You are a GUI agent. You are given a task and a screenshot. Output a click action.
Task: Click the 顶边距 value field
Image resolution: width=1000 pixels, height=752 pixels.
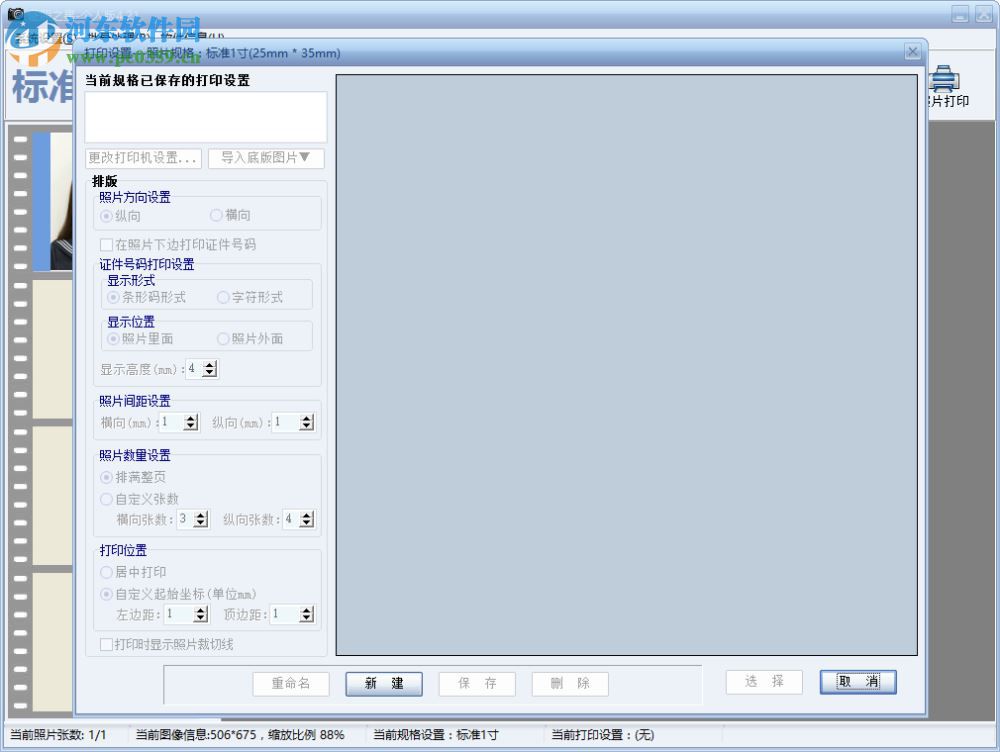(285, 614)
